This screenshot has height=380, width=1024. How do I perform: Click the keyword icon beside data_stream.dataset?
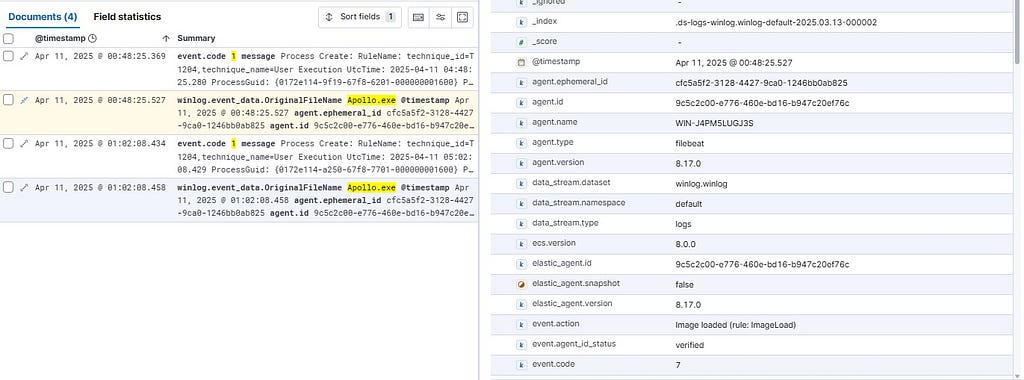click(x=521, y=183)
